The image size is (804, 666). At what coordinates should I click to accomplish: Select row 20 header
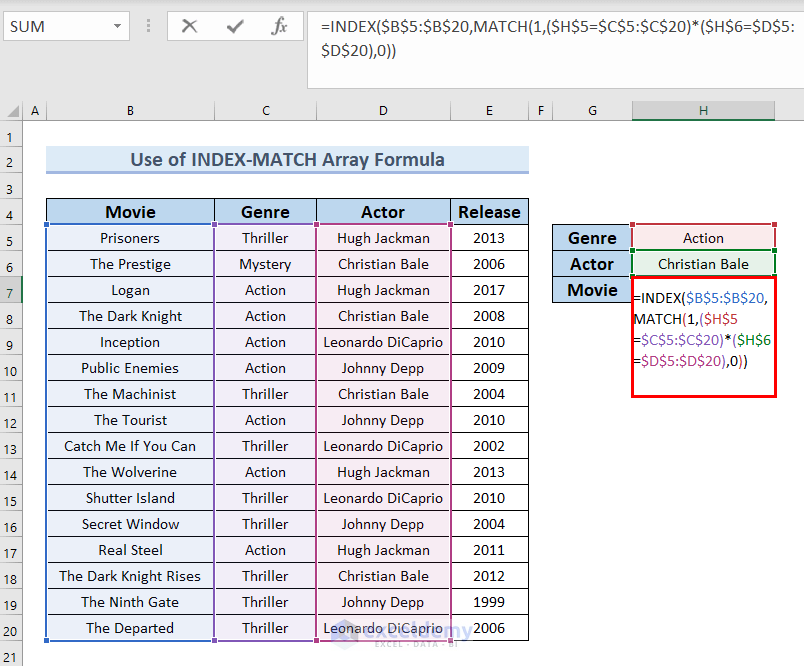point(11,628)
